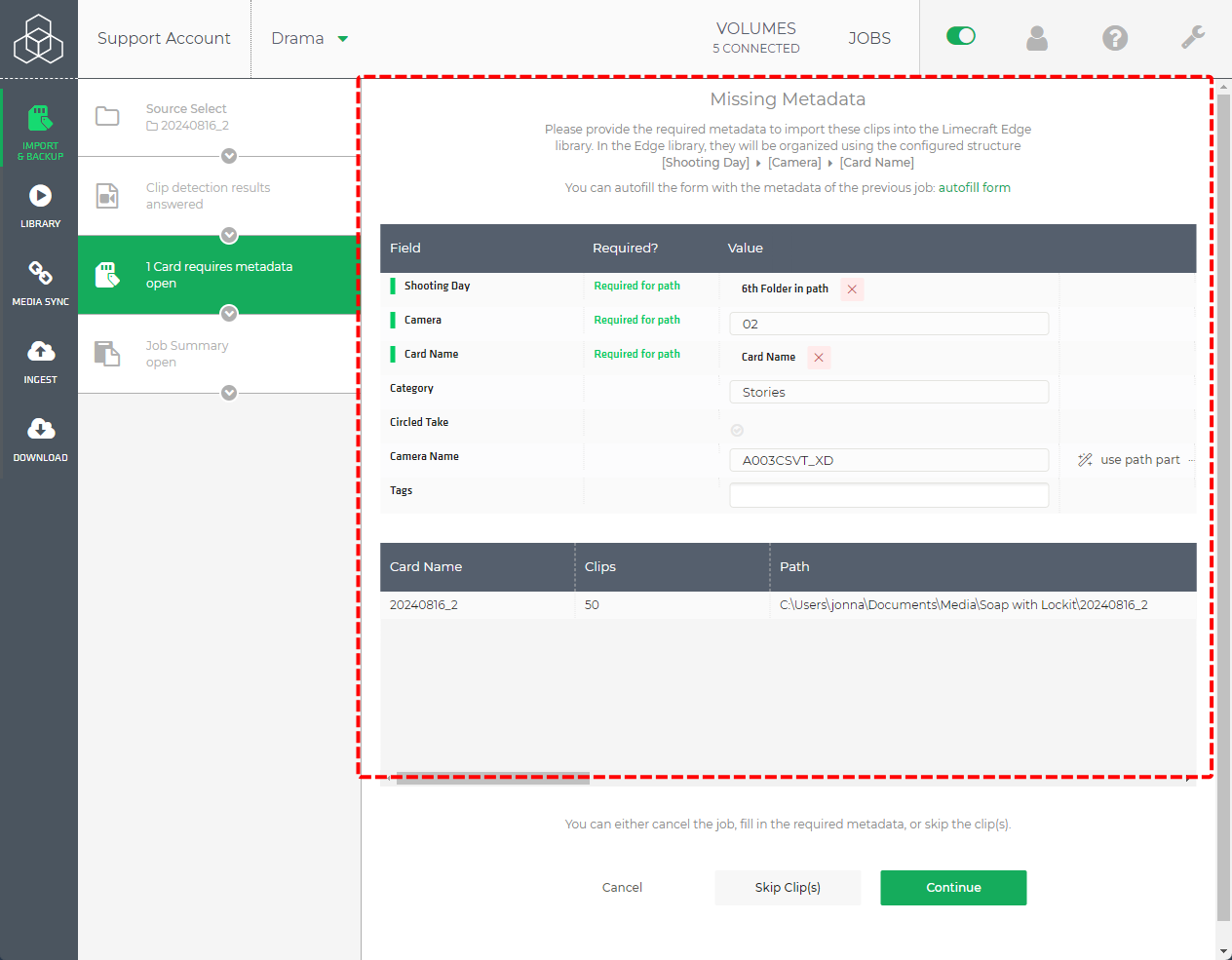Click the Clips column header
The width and height of the screenshot is (1232, 960).
(600, 567)
